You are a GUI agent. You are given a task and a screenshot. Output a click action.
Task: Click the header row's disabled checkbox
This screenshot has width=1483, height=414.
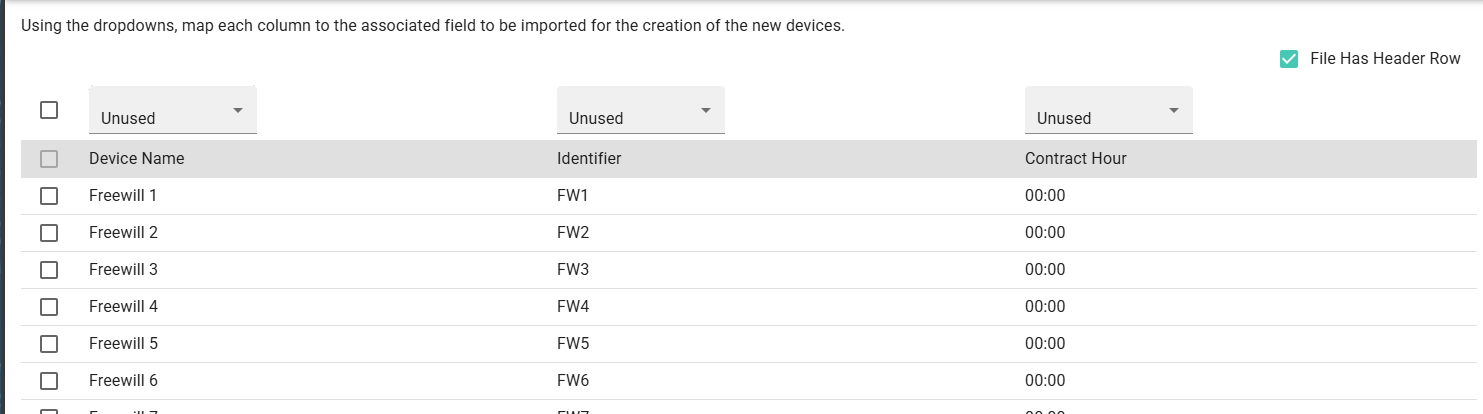(49, 159)
